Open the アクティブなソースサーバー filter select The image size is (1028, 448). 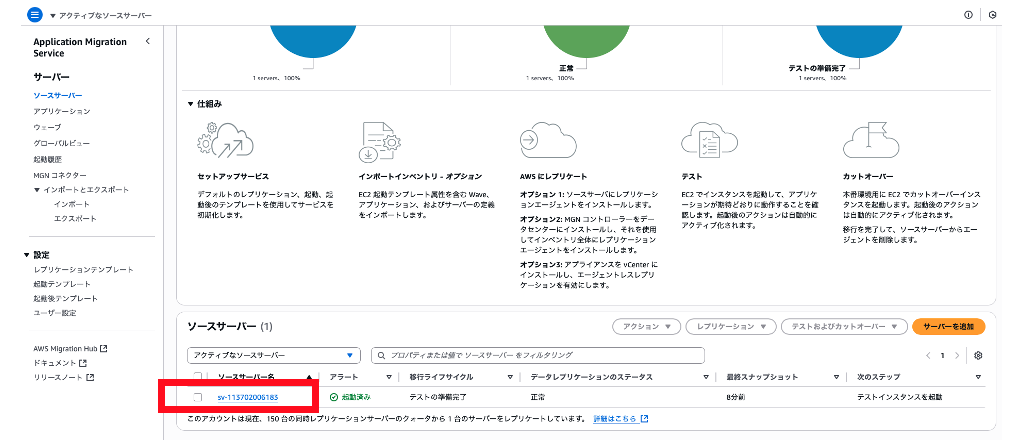273,356
